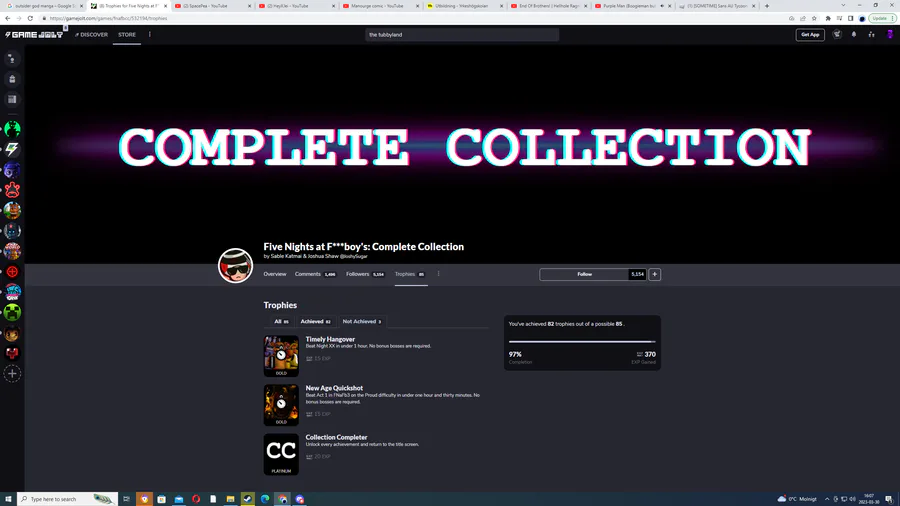The image size is (900, 506).
Task: Filter to Not Achieved trophies
Action: [362, 322]
